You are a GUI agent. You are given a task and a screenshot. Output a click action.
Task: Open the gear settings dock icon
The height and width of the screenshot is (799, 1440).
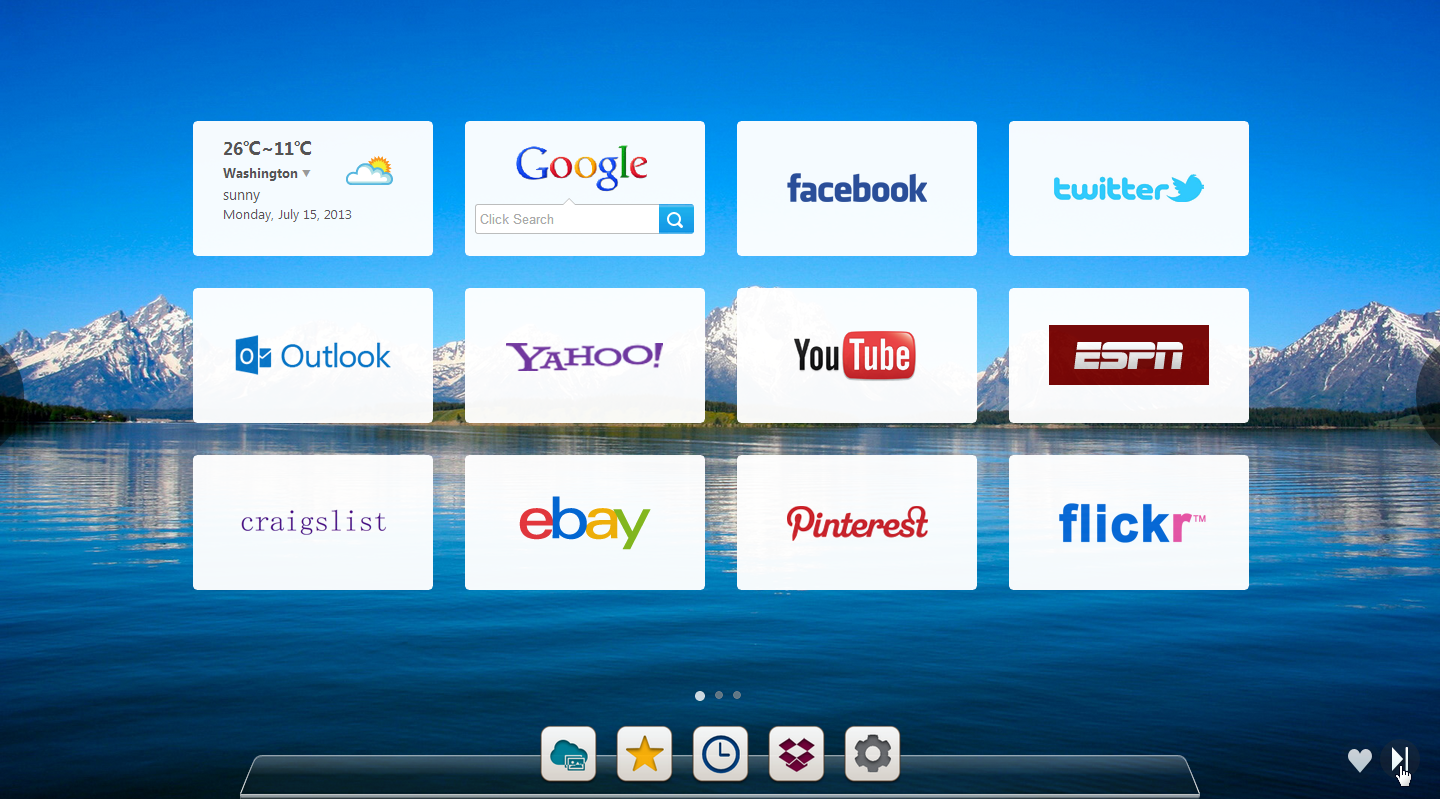(872, 754)
